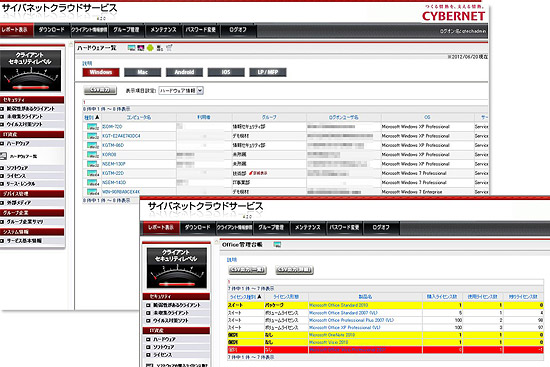
Task: Click the iOS device icon in hardware header
Action: [x=160, y=48]
